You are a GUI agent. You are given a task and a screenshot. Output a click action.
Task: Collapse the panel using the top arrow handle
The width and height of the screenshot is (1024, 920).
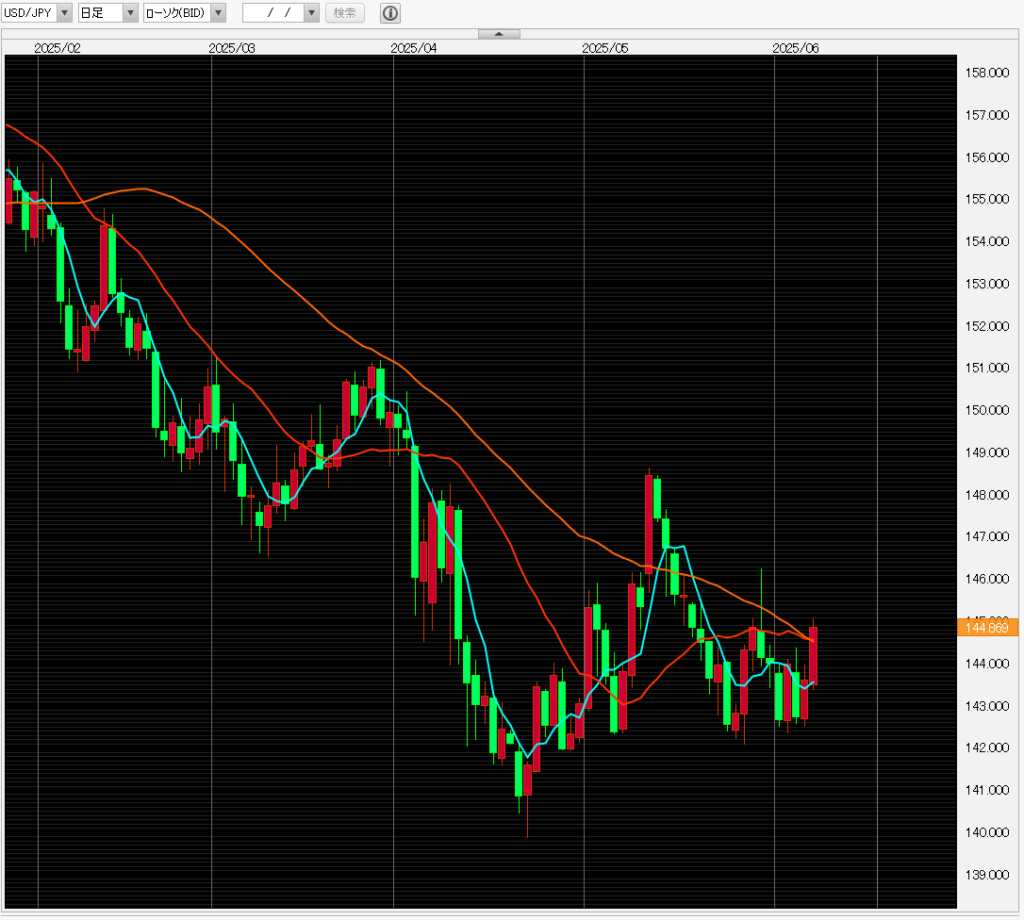(499, 34)
